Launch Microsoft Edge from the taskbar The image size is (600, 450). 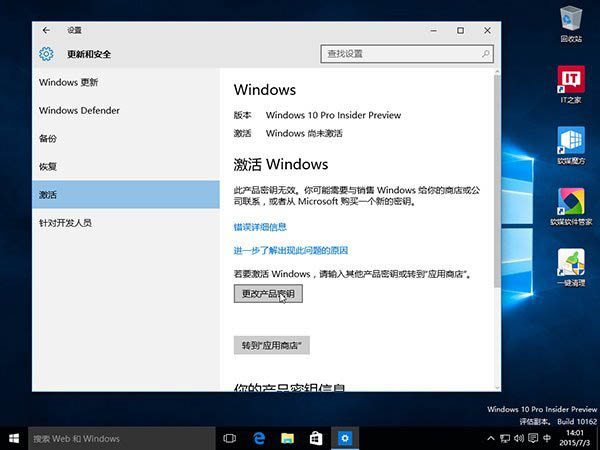(259, 438)
